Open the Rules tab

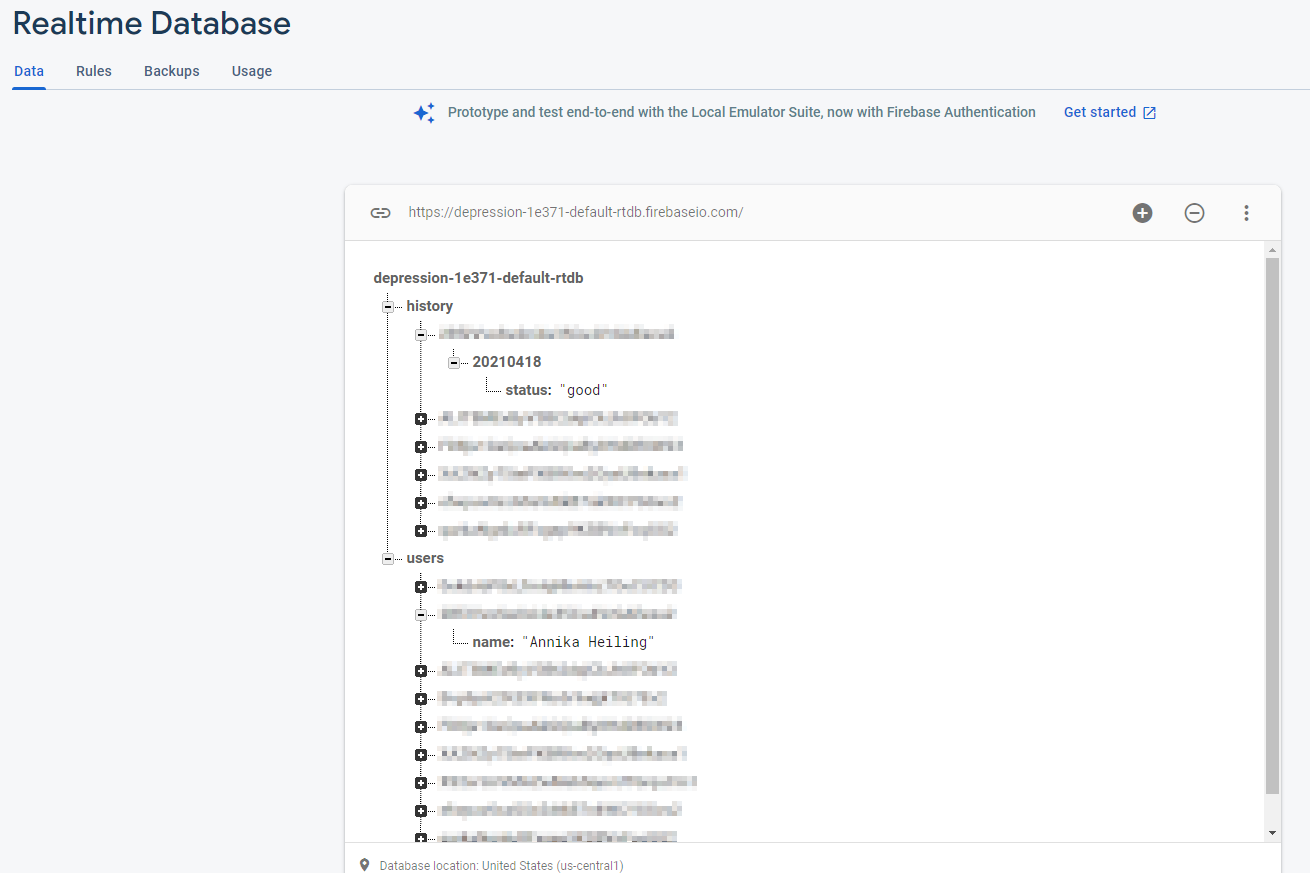click(94, 71)
